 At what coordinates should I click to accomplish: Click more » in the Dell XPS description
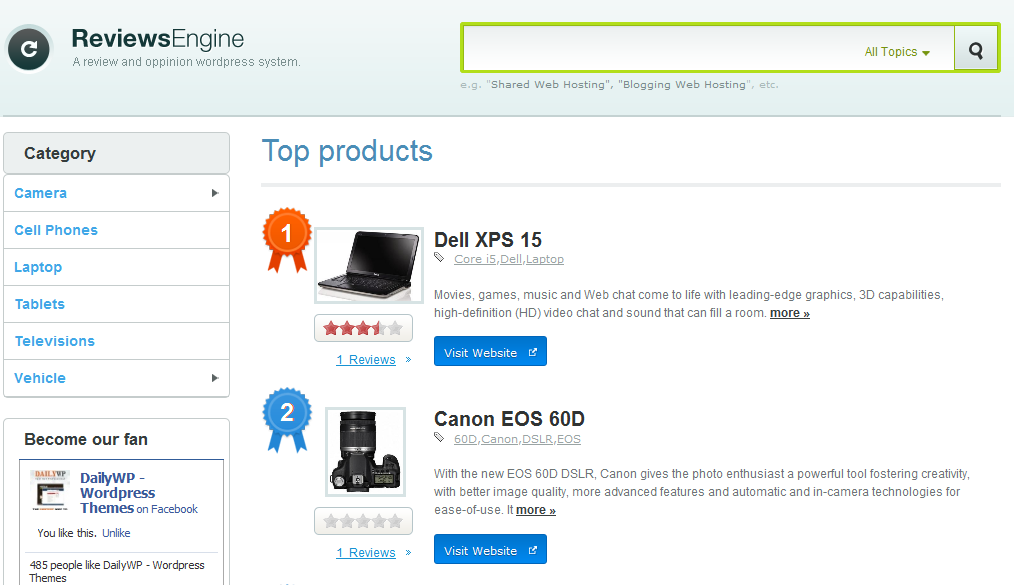click(x=790, y=313)
